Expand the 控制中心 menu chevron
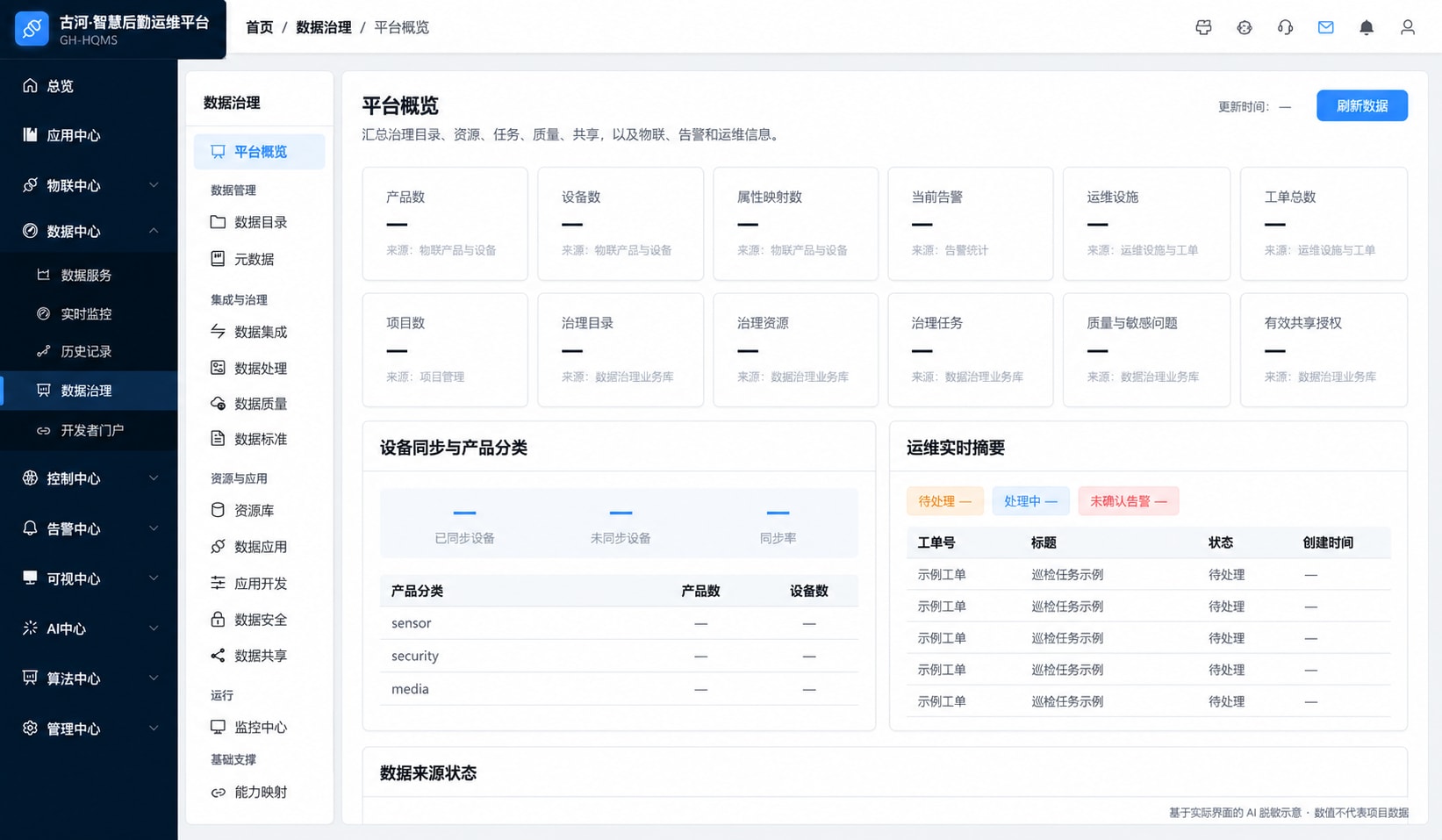Image resolution: width=1442 pixels, height=840 pixels. coord(154,477)
